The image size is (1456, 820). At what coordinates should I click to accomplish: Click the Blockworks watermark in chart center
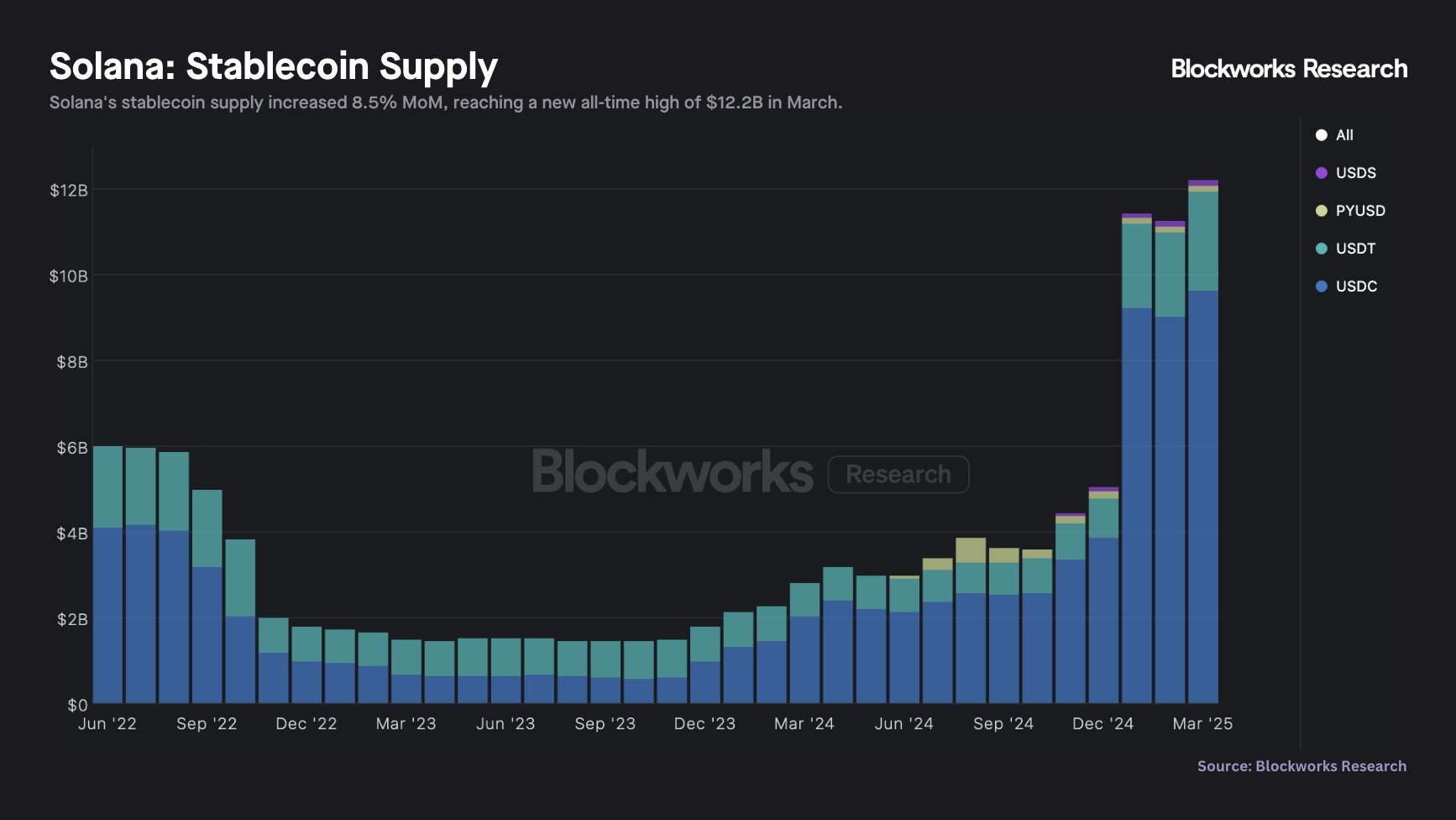[673, 472]
